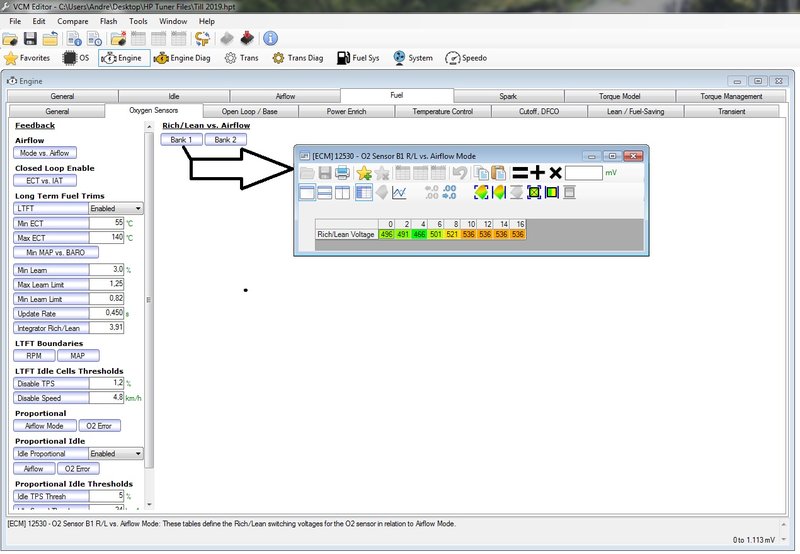Image resolution: width=800 pixels, height=554 pixels.
Task: Show the graph view in table window
Action: pyautogui.click(x=399, y=192)
